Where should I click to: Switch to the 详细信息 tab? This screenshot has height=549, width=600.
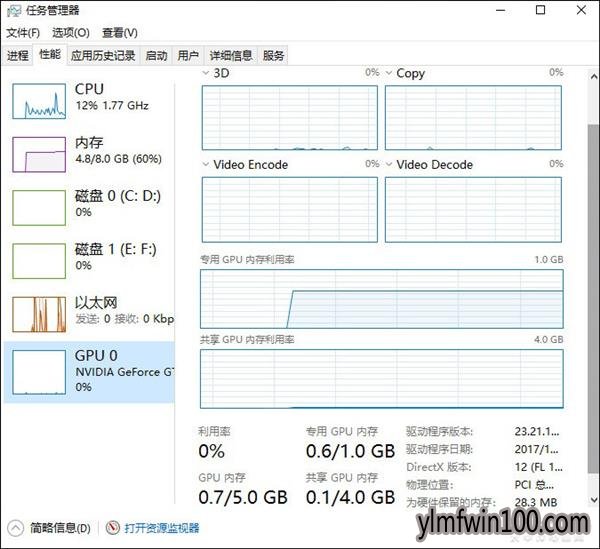click(x=231, y=55)
